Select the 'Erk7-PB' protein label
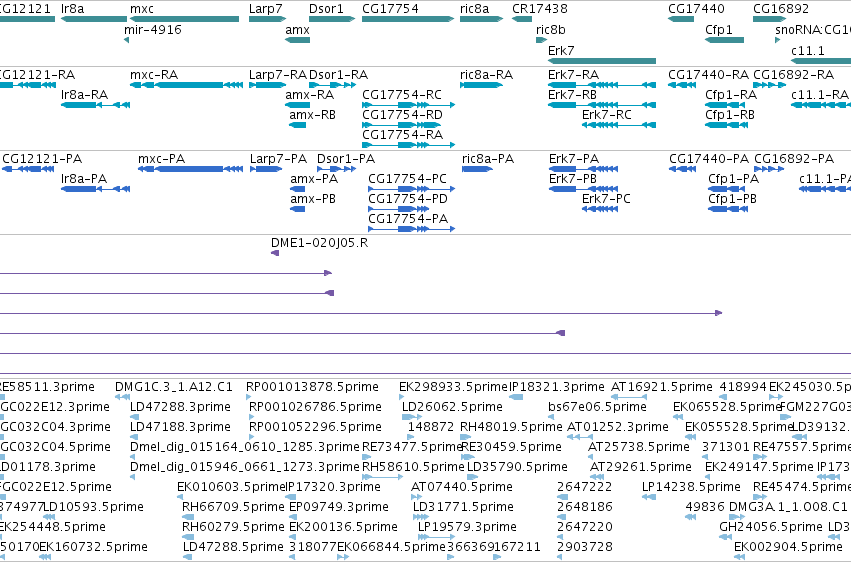Viewport: 851px width, 562px height. point(573,178)
